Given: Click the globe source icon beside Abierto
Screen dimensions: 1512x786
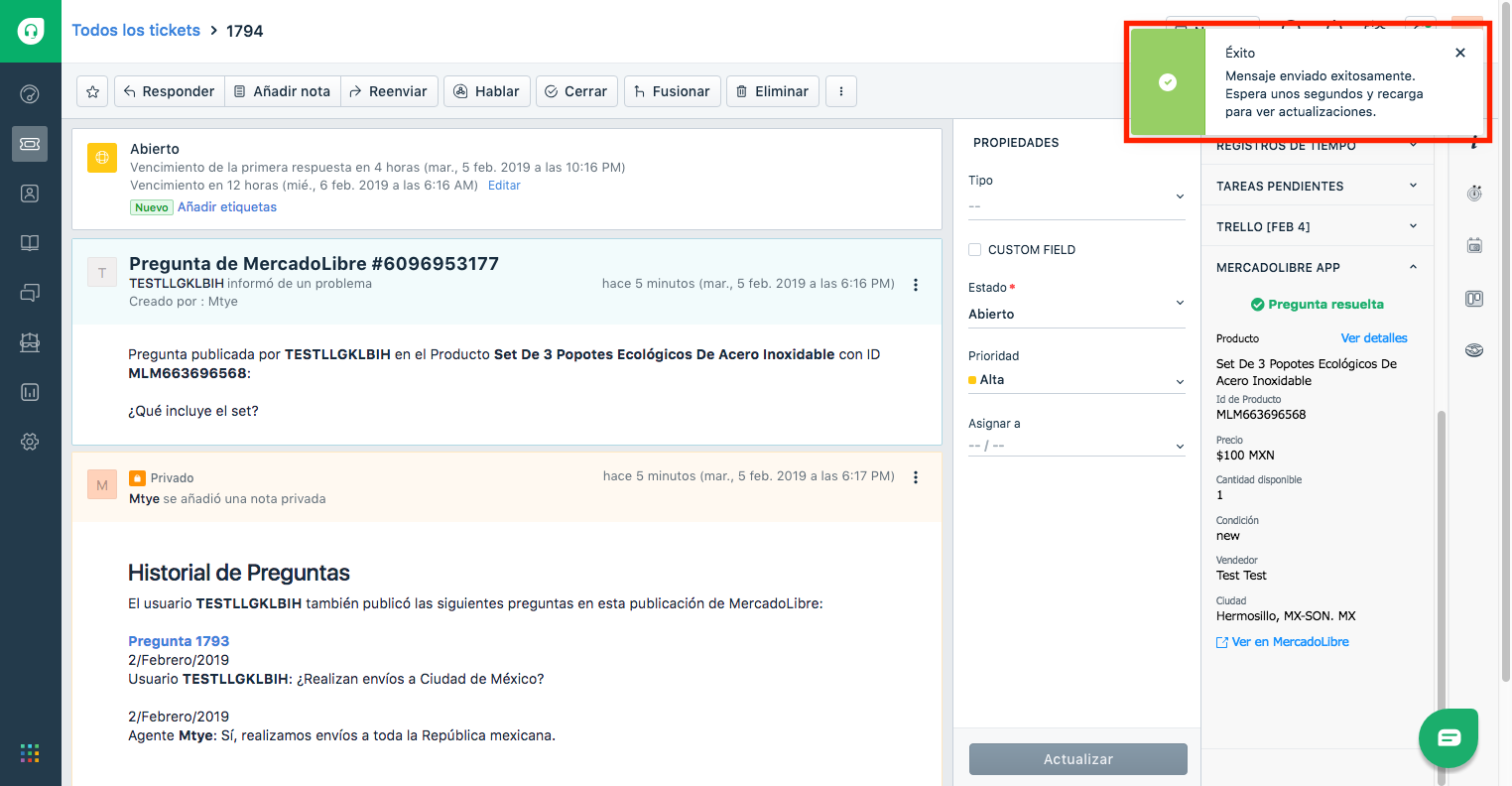Looking at the screenshot, I should pos(102,158).
